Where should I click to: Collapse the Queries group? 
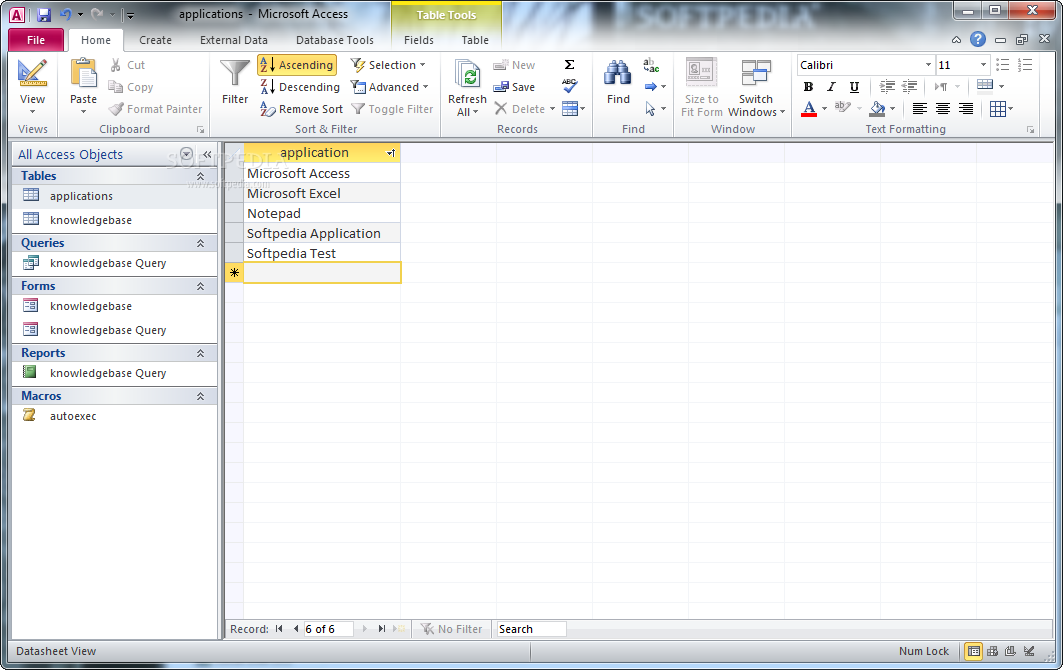tap(201, 243)
